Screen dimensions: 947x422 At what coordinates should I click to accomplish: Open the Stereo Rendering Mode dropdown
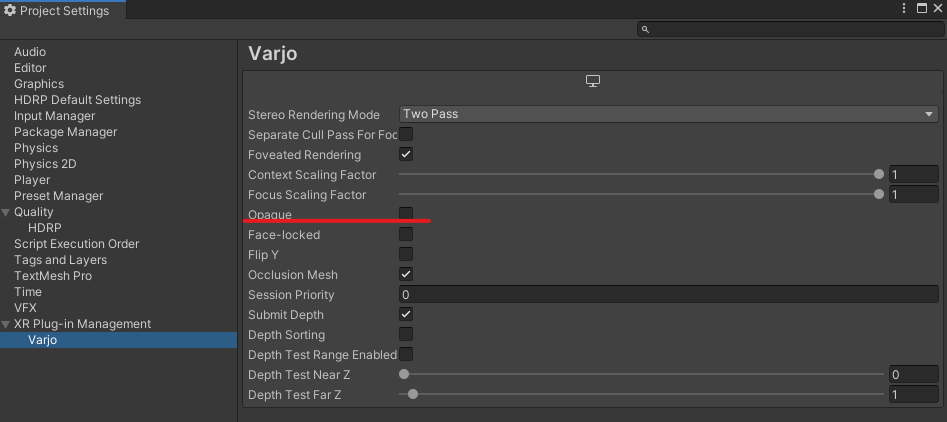coord(668,114)
